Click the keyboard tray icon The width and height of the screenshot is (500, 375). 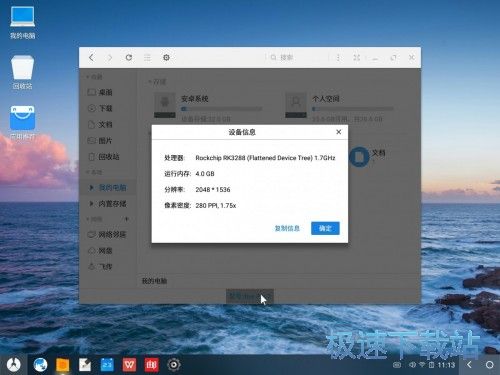397,365
